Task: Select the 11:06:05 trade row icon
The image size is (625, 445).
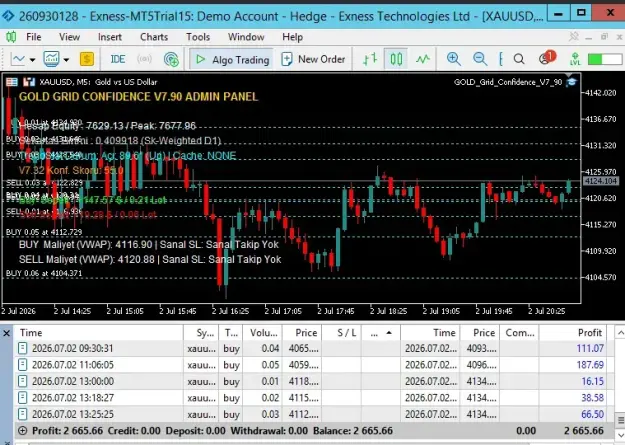Action: 23,365
